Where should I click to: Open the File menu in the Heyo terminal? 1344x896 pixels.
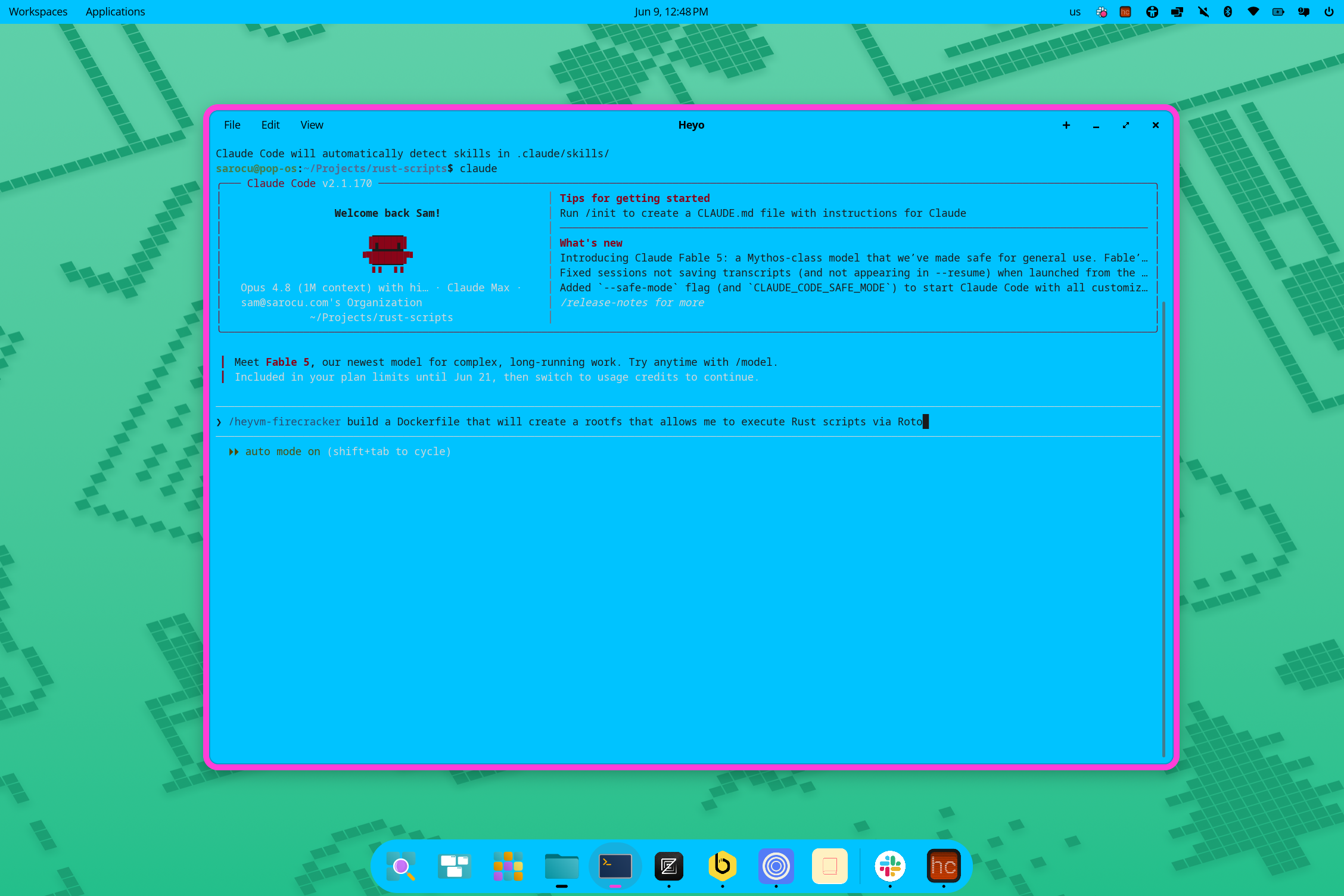point(232,125)
